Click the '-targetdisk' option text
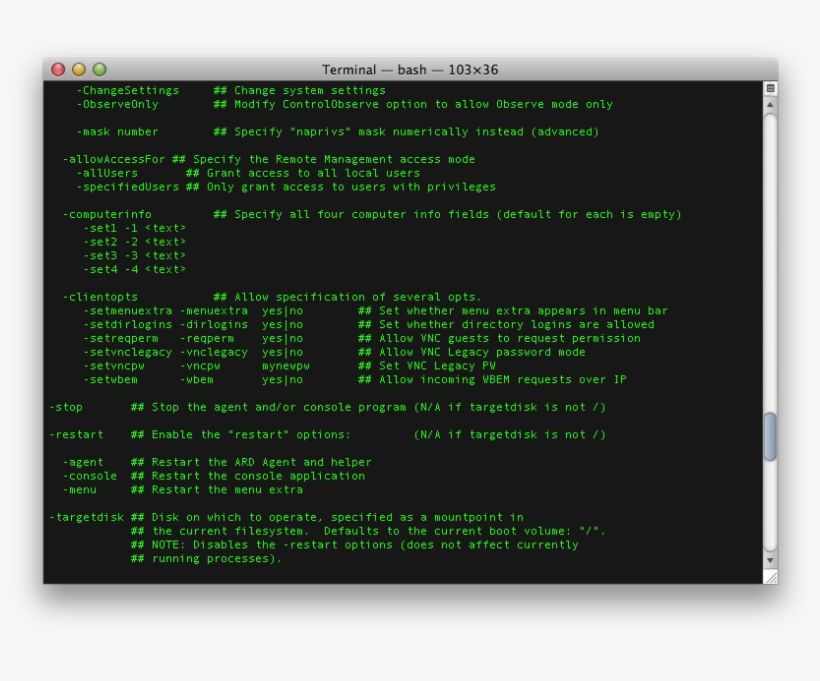 86,517
